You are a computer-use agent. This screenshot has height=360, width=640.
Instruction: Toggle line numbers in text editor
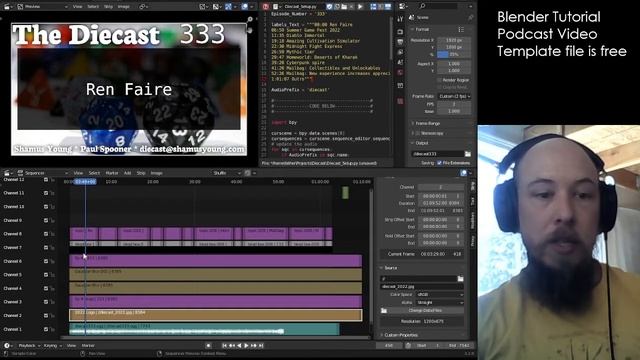coord(373,7)
